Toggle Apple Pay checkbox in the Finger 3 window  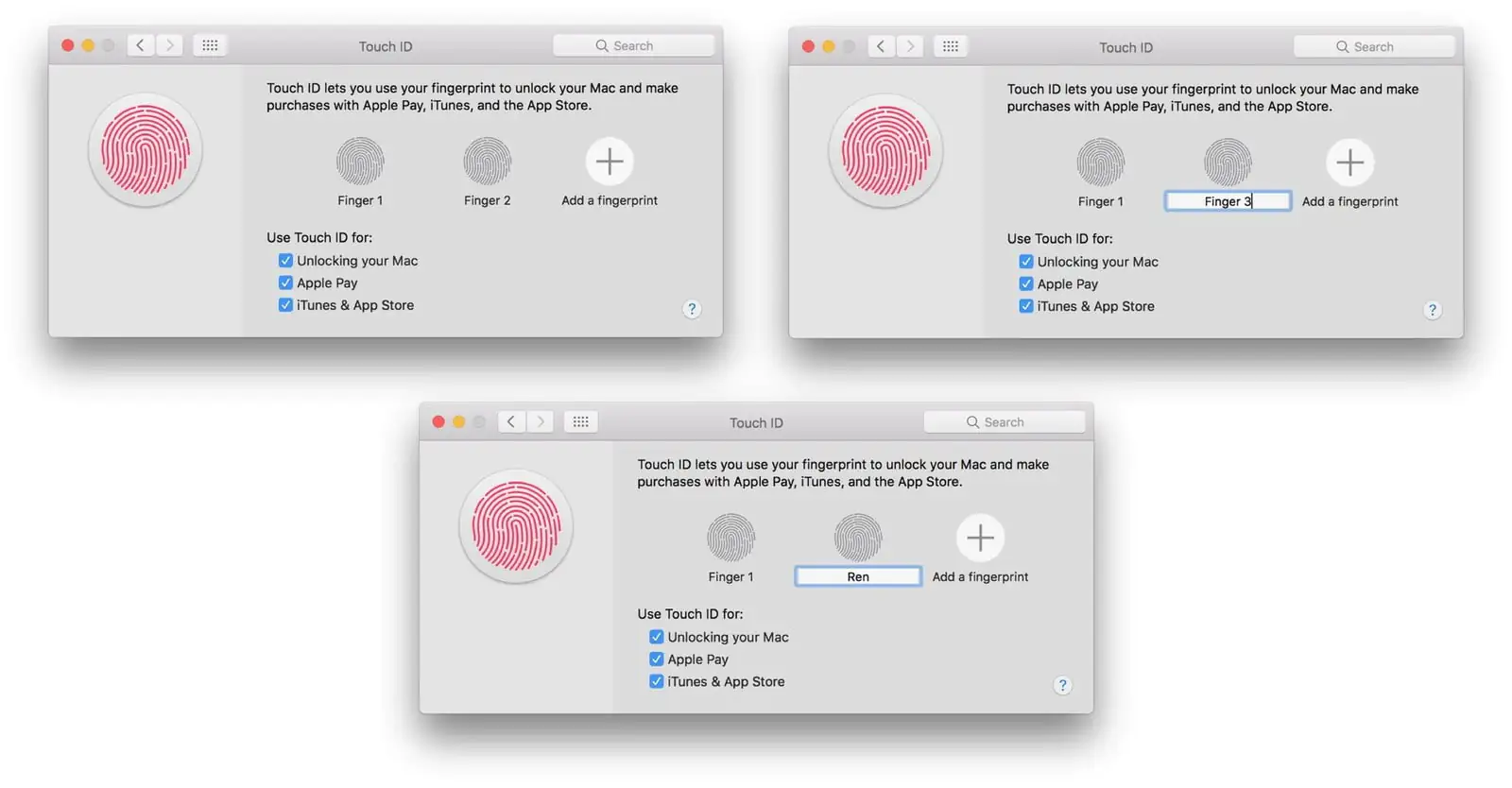click(x=1026, y=283)
